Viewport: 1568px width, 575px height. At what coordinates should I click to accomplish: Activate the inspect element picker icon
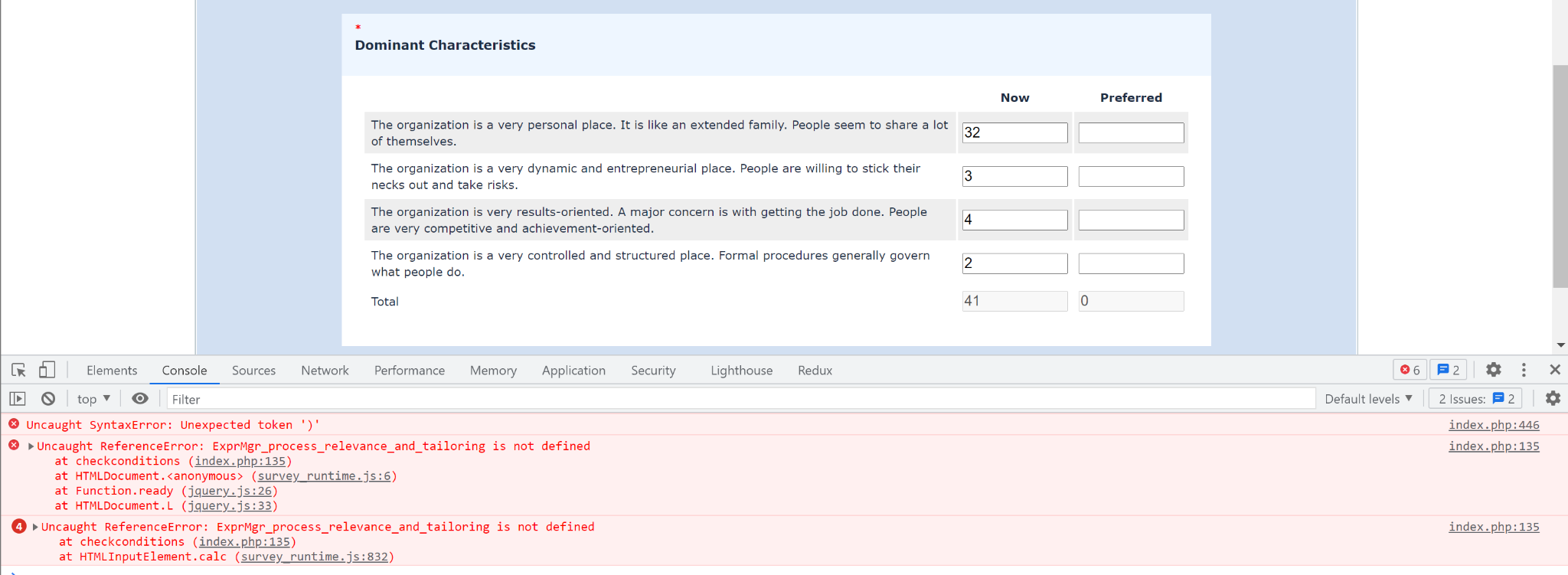coord(18,371)
